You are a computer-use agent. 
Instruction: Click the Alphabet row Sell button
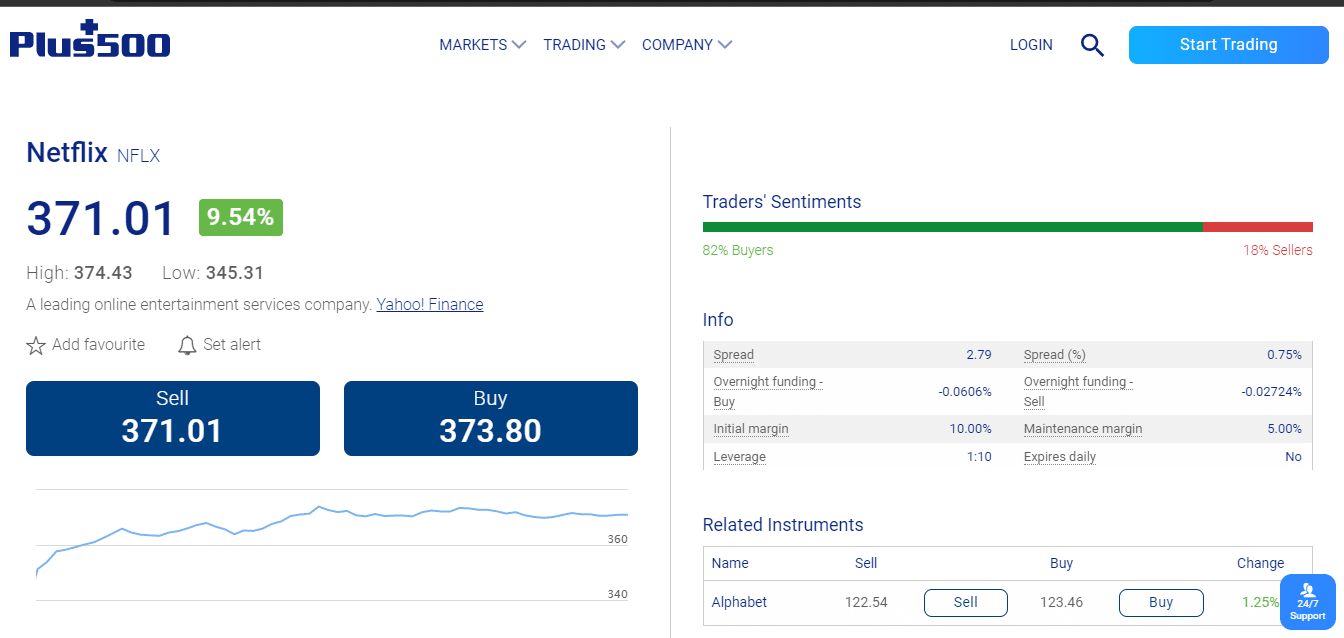[x=966, y=603]
